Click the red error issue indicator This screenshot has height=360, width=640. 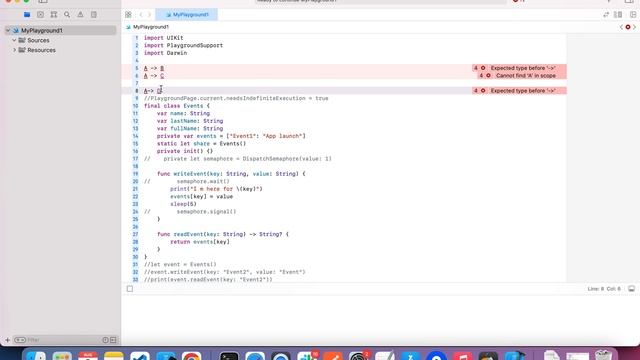(628, 27)
